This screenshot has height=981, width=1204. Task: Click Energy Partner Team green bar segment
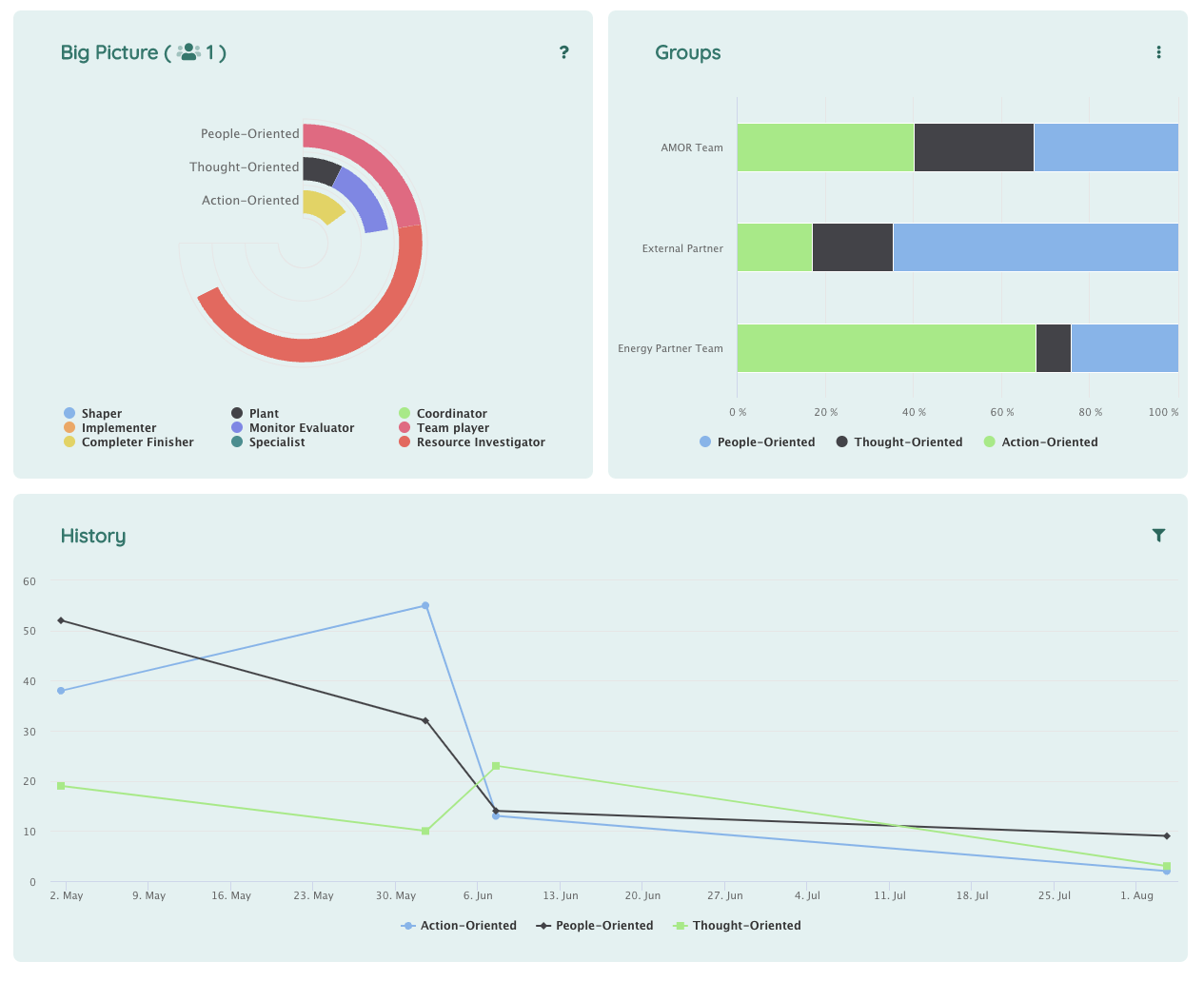pos(886,348)
